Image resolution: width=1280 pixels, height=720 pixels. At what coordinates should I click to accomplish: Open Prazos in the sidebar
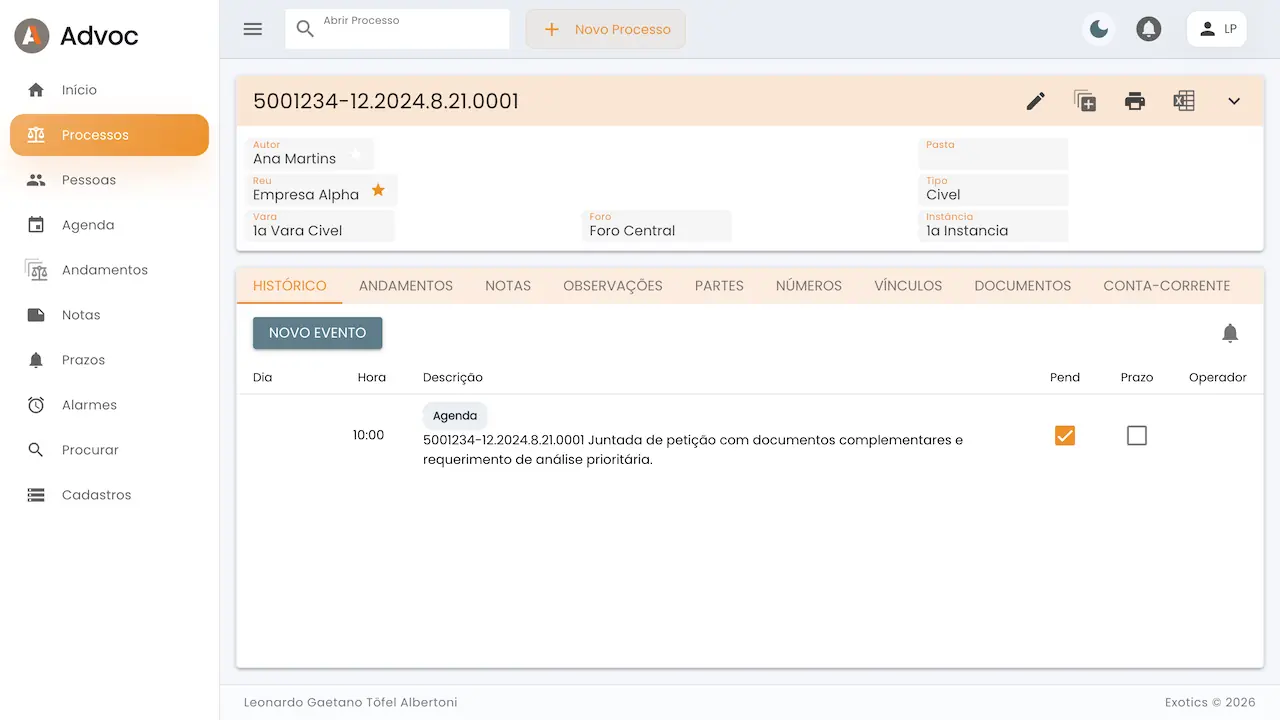coord(110,360)
